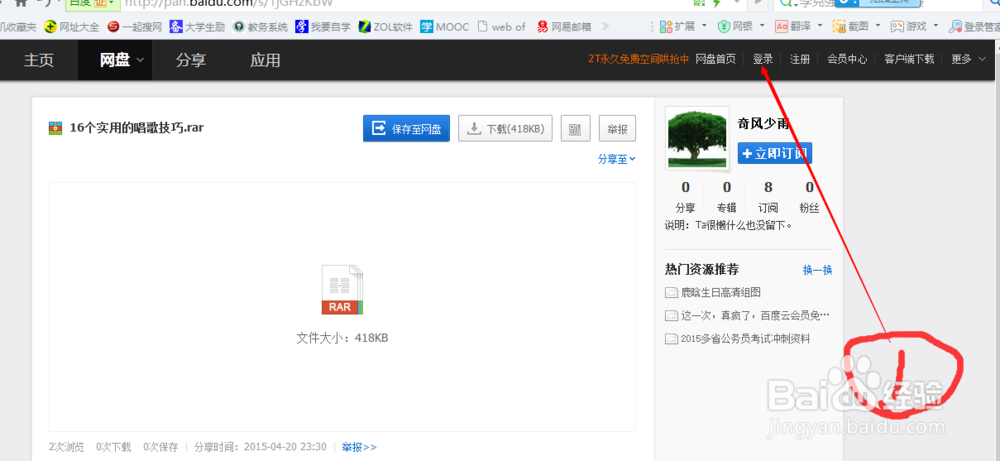This screenshot has width=1000, height=461.
Task: Switch to the 分享 tab
Action: [191, 61]
